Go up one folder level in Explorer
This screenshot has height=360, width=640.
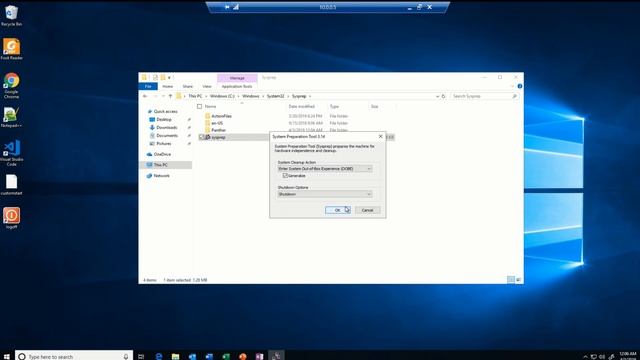[170, 96]
